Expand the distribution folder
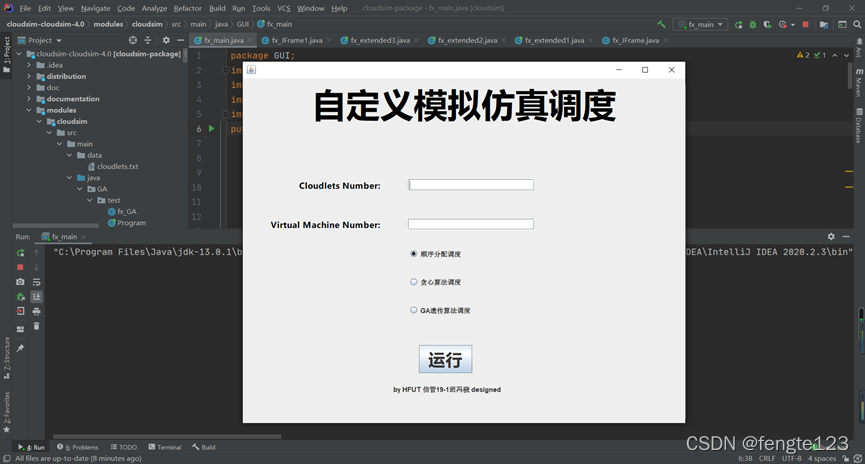865x464 pixels. coord(29,76)
